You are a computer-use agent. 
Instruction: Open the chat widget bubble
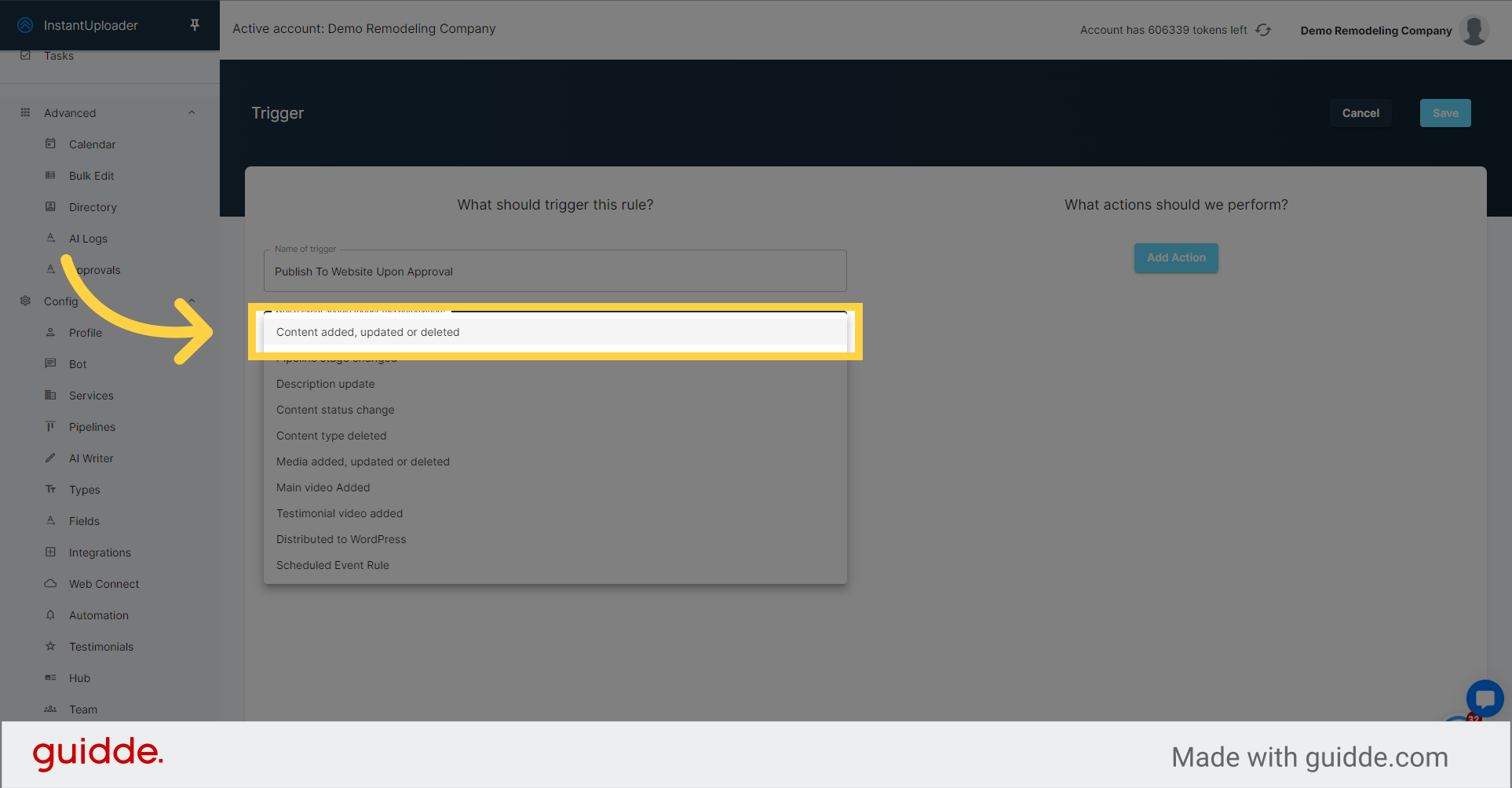tap(1485, 699)
